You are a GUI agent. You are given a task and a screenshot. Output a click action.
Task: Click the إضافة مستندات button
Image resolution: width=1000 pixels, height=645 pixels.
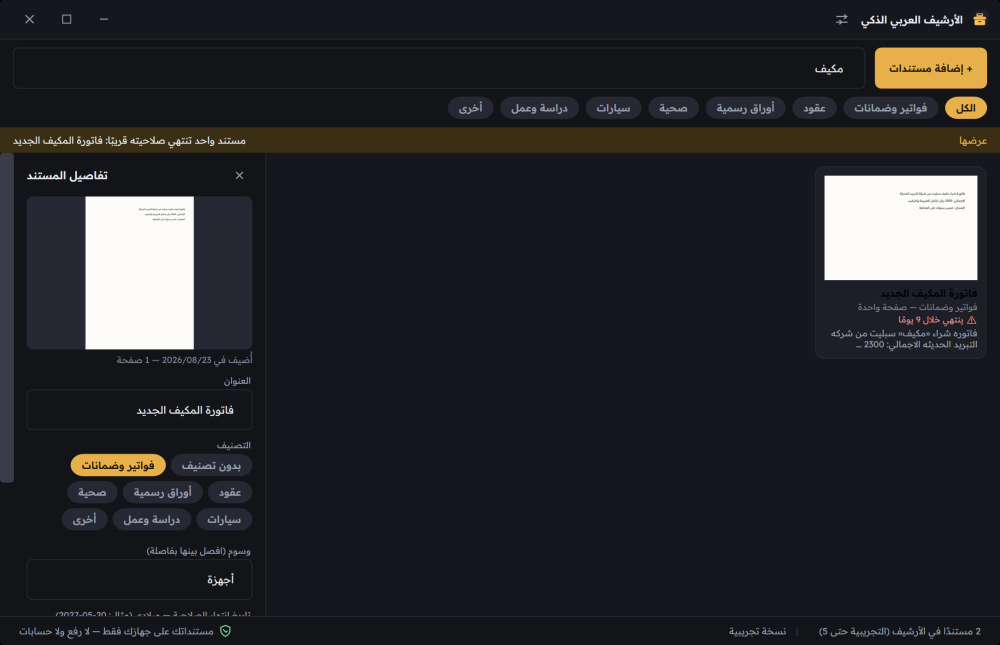[x=930, y=68]
